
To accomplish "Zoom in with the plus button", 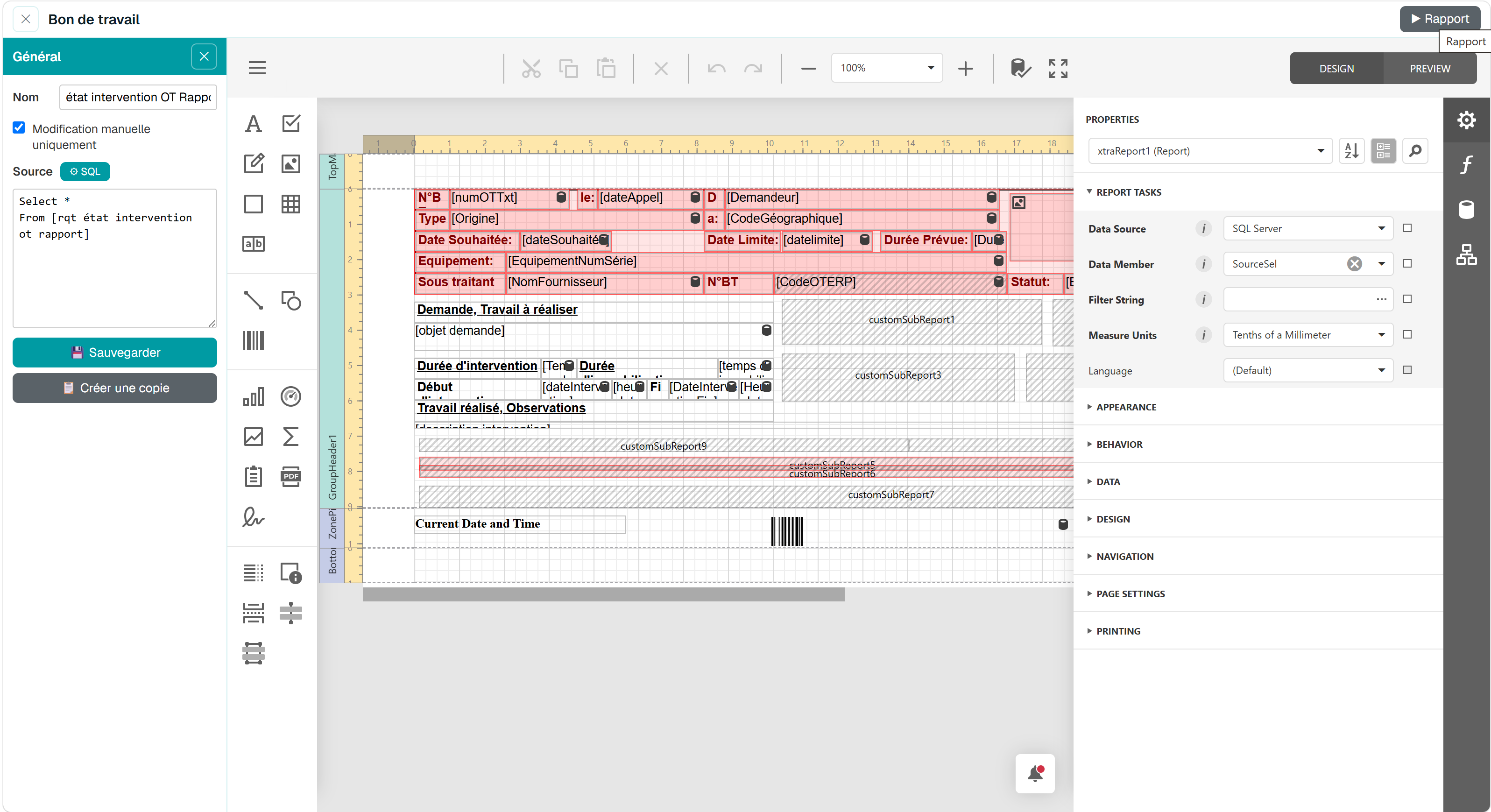I will pyautogui.click(x=965, y=68).
